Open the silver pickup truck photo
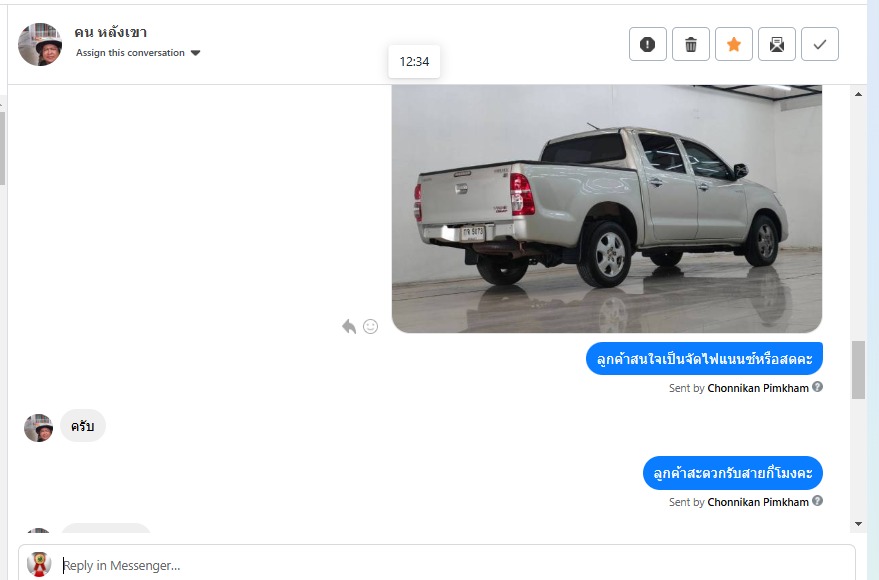 (607, 208)
